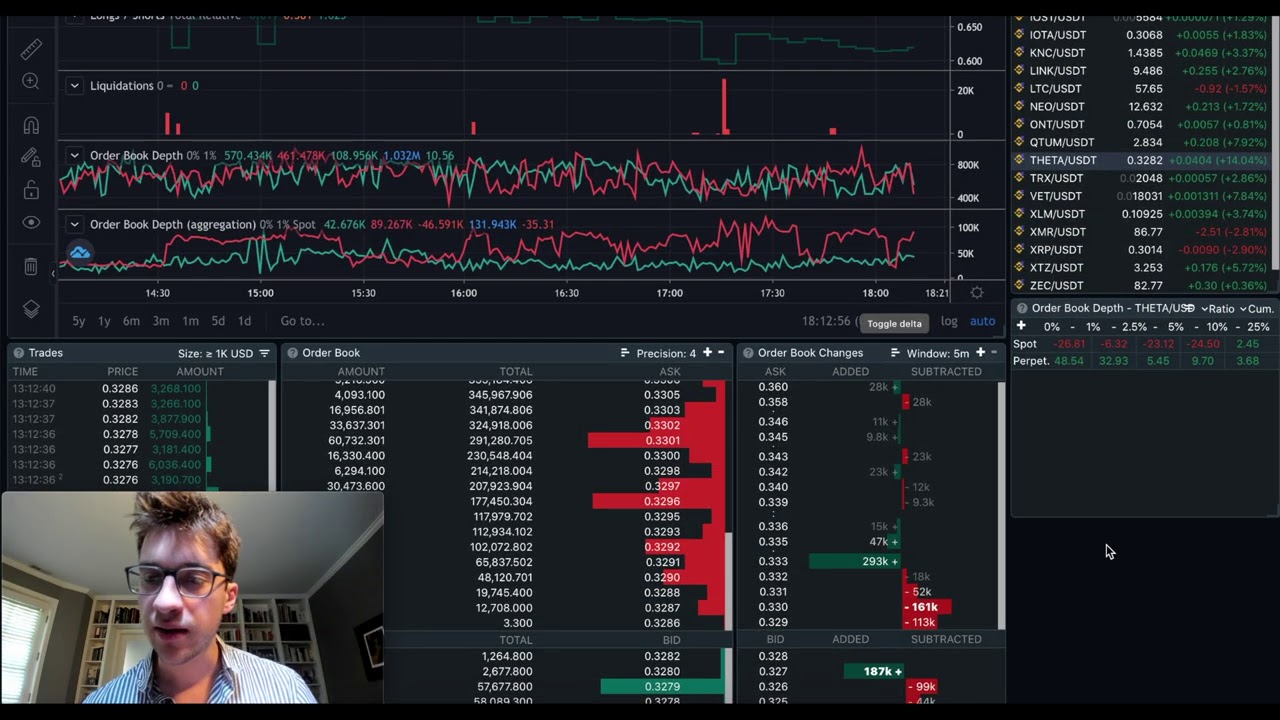The image size is (1280, 720).
Task: Collapse the drawing toolbar with the arrow
Action: click(54, 273)
